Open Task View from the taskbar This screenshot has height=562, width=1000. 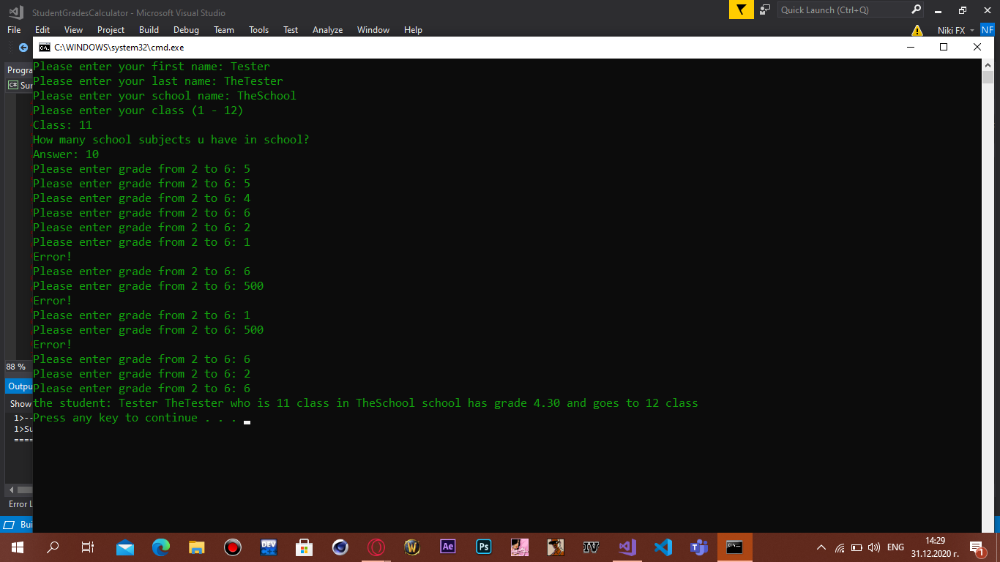click(88, 547)
